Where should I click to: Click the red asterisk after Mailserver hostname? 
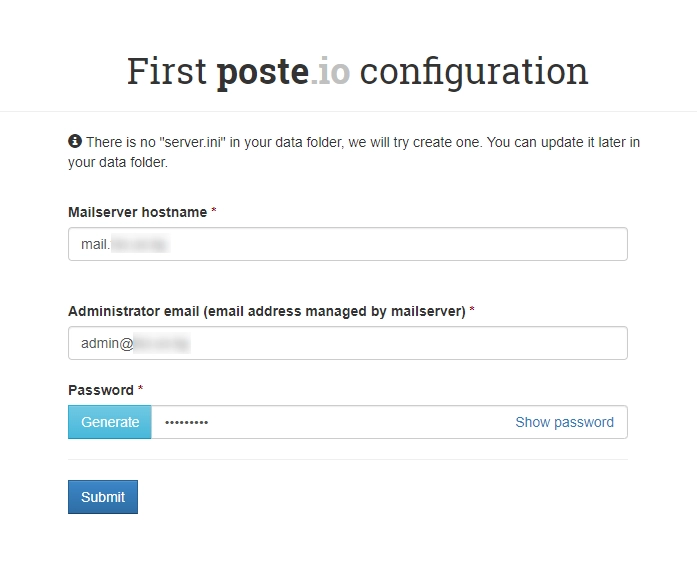coord(214,212)
